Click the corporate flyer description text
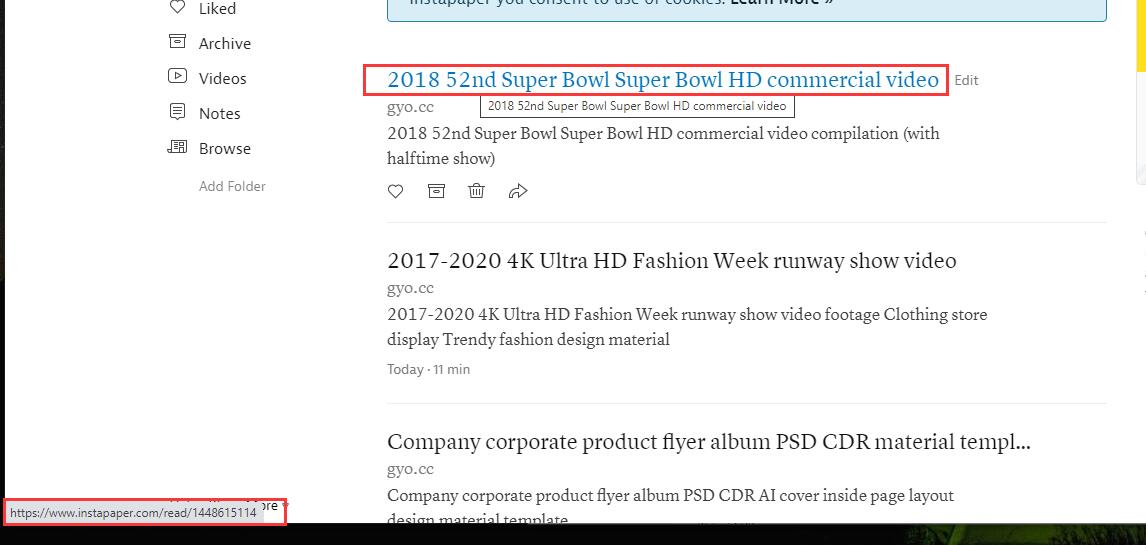This screenshot has width=1146, height=545. tap(670, 507)
